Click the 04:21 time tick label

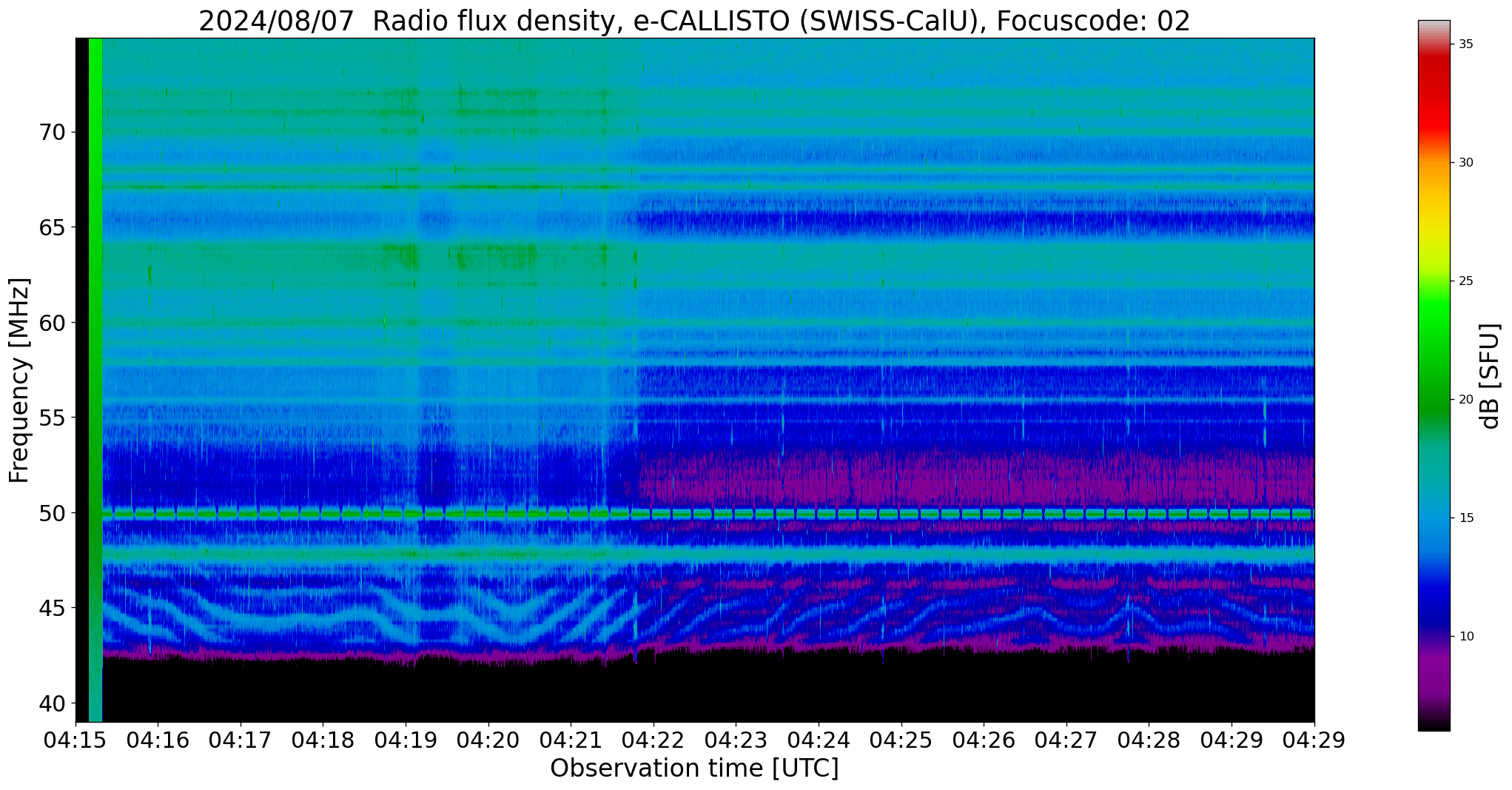click(571, 740)
